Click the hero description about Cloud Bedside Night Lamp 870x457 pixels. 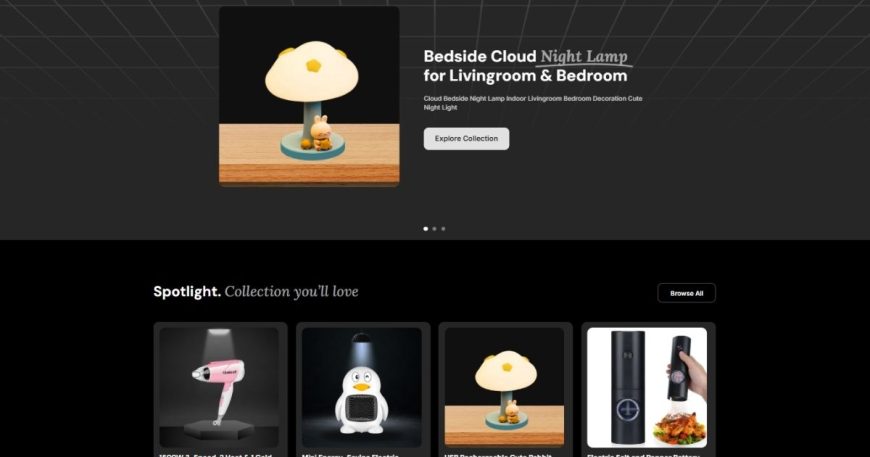pyautogui.click(x=533, y=103)
